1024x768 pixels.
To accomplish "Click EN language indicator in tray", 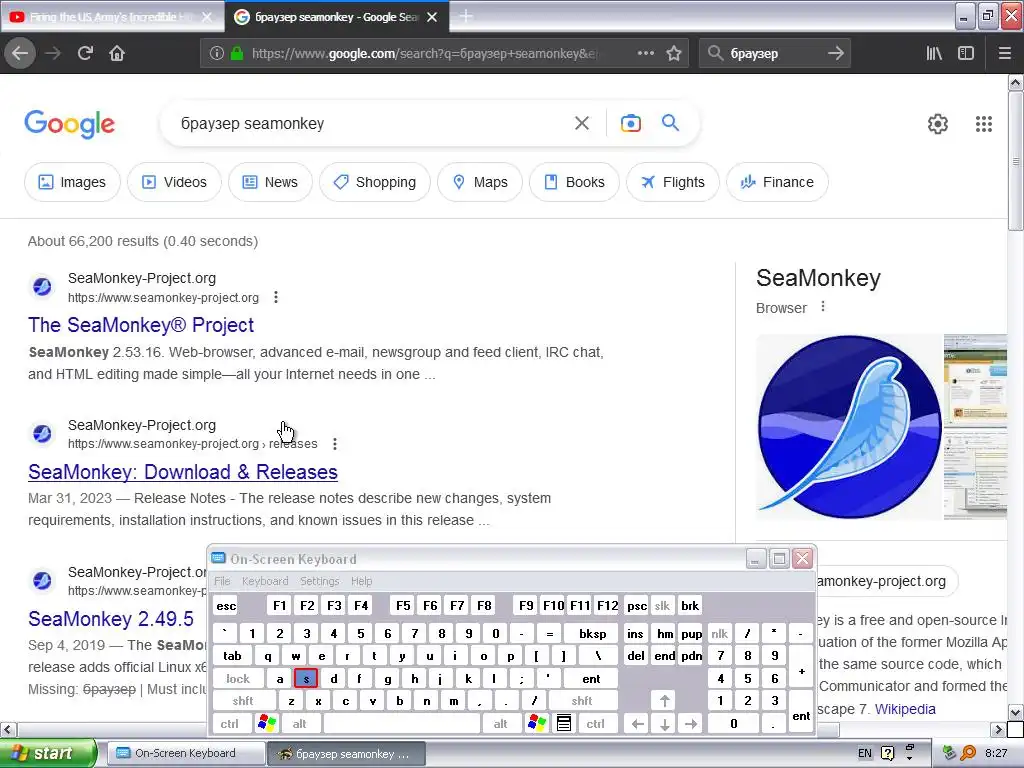I will (865, 753).
